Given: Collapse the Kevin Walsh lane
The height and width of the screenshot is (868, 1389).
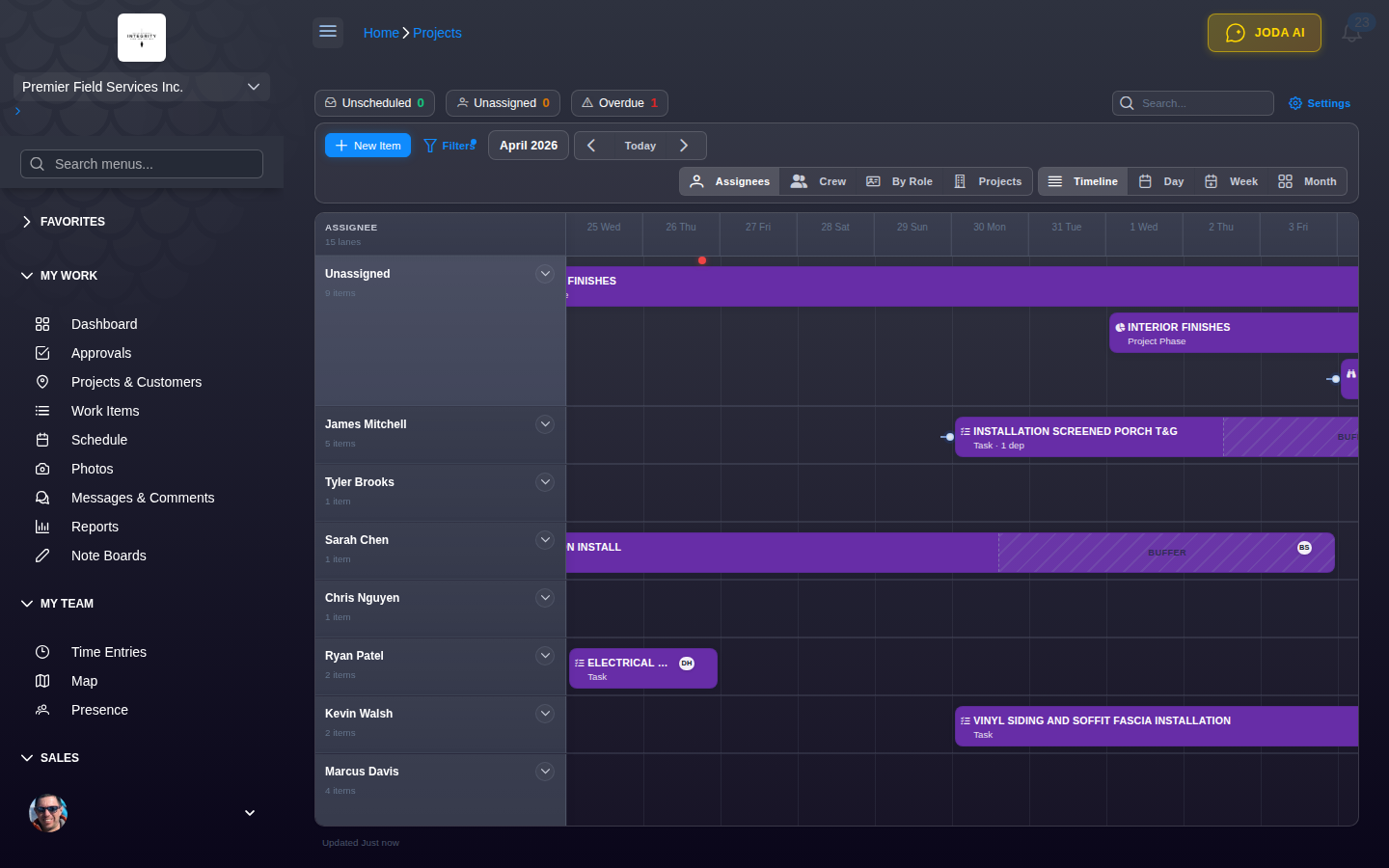Looking at the screenshot, I should [x=545, y=714].
